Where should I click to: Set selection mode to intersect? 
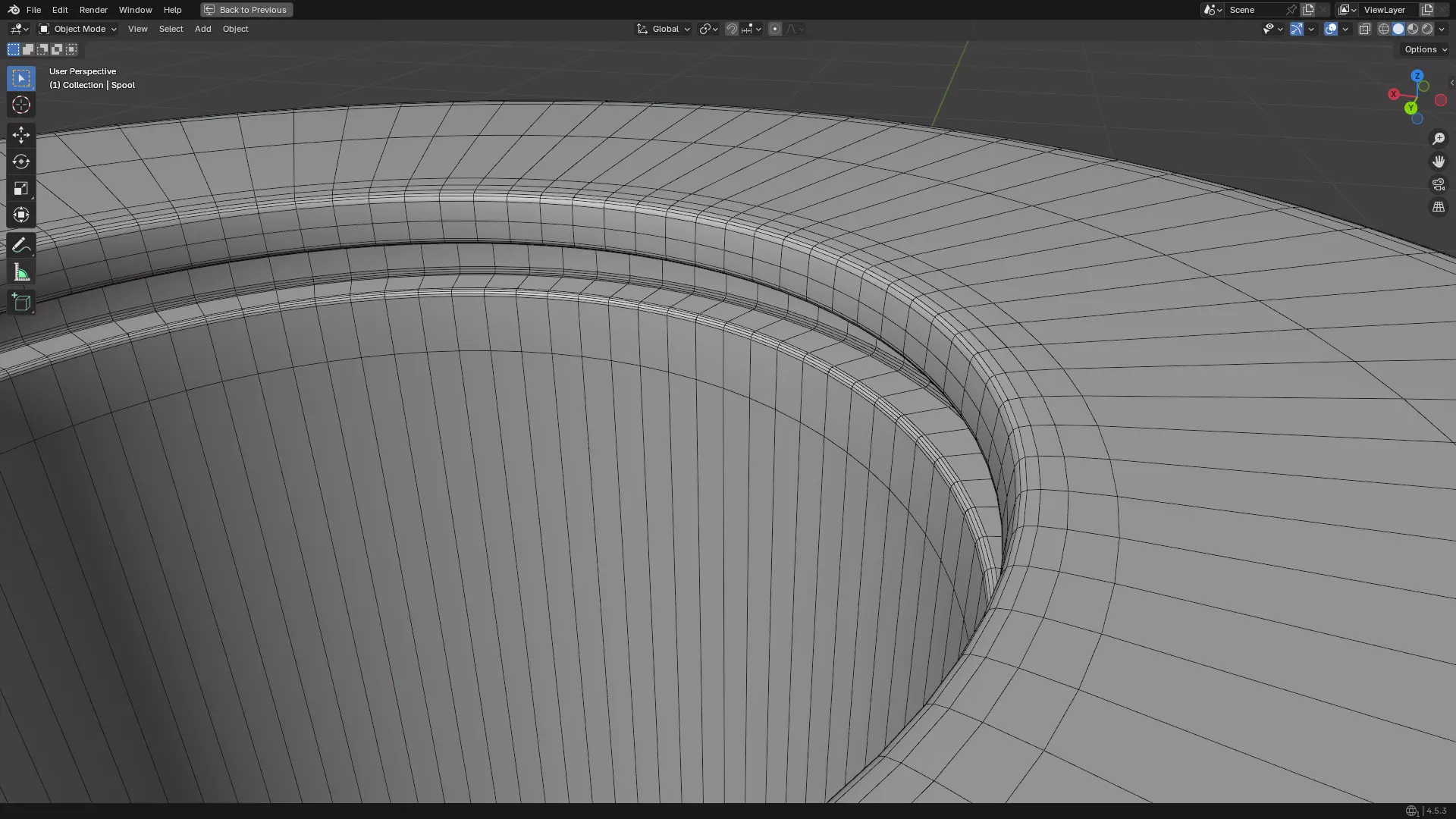point(71,49)
